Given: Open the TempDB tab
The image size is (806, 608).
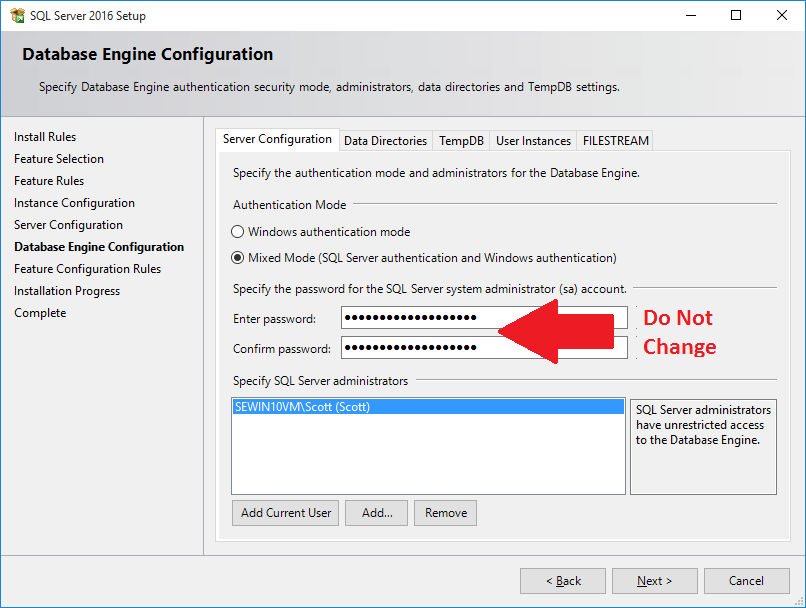Looking at the screenshot, I should (x=461, y=140).
